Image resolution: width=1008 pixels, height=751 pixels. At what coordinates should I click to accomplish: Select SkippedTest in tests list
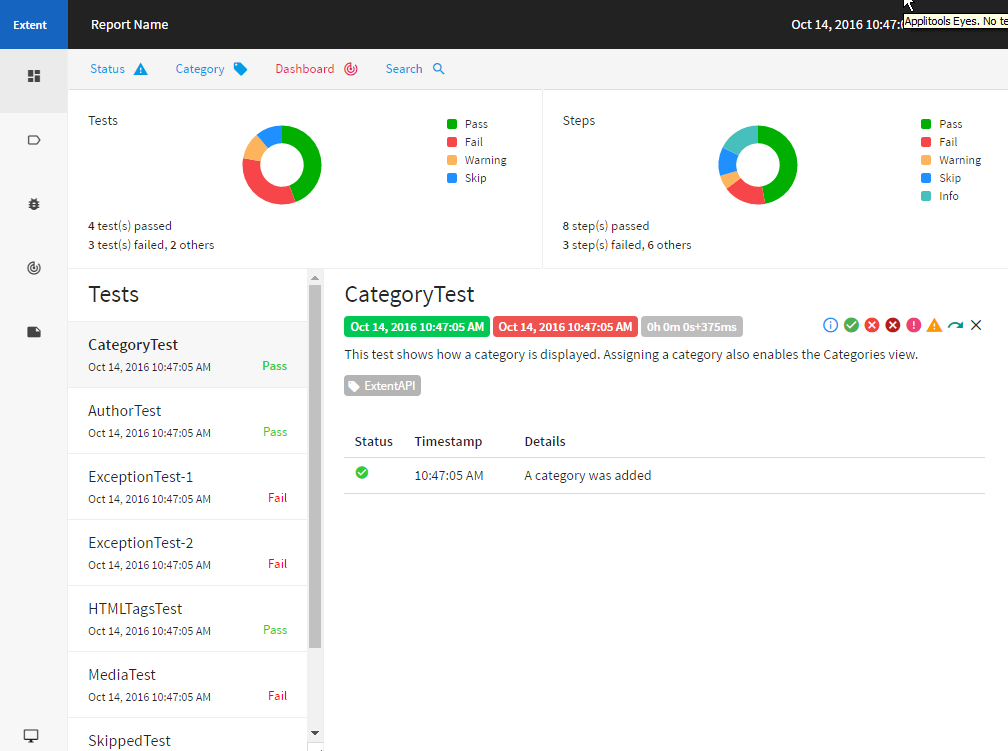click(188, 735)
